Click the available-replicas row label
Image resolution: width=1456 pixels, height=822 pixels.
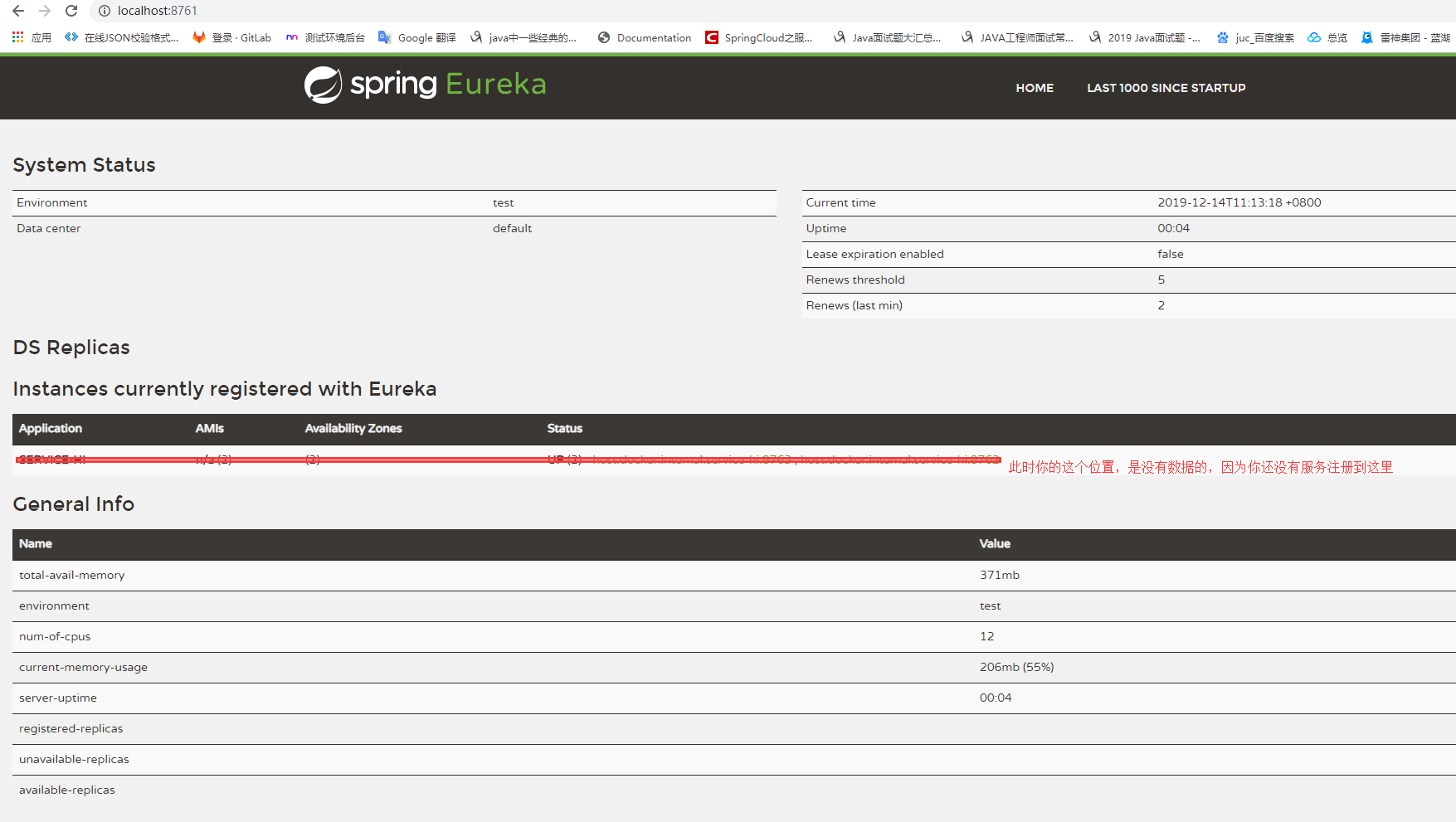[67, 790]
